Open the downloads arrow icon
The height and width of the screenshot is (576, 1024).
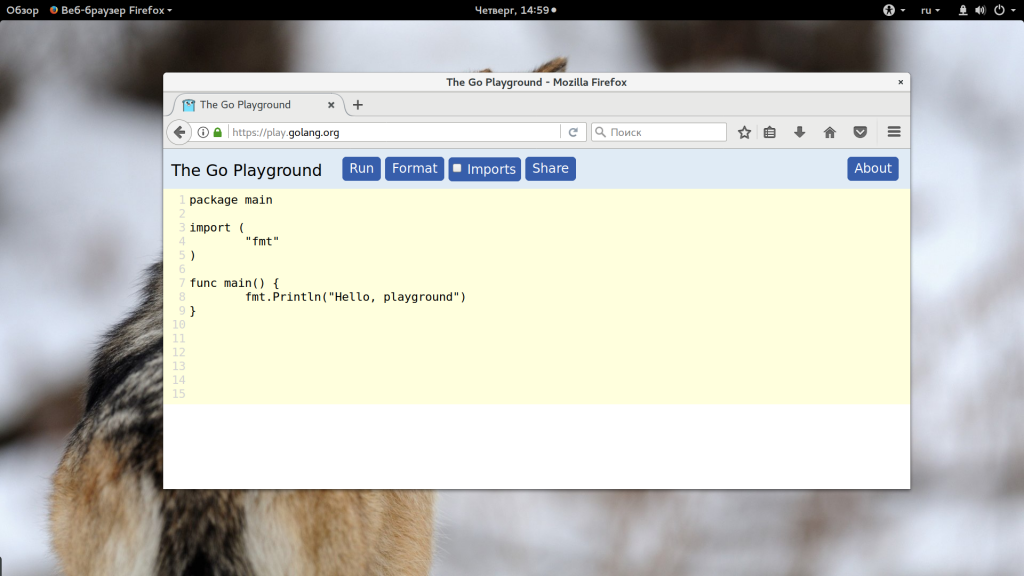pyautogui.click(x=800, y=132)
